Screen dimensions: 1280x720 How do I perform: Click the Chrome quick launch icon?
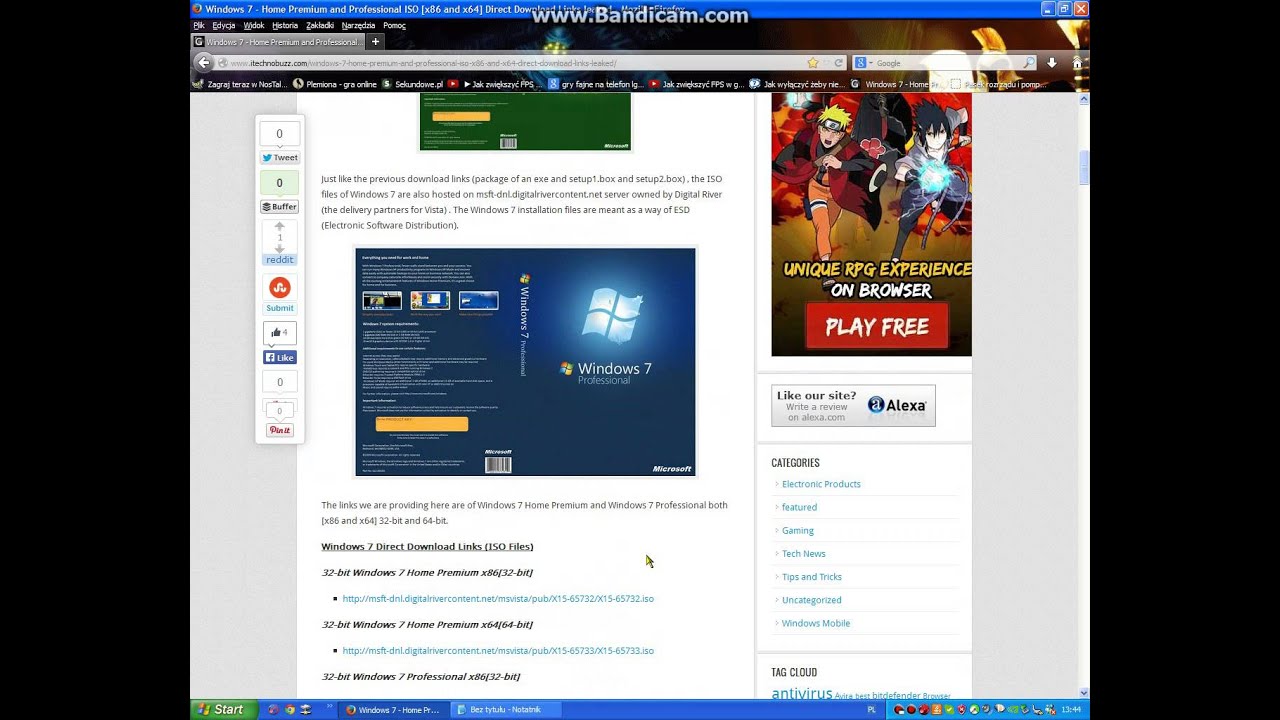(290, 710)
